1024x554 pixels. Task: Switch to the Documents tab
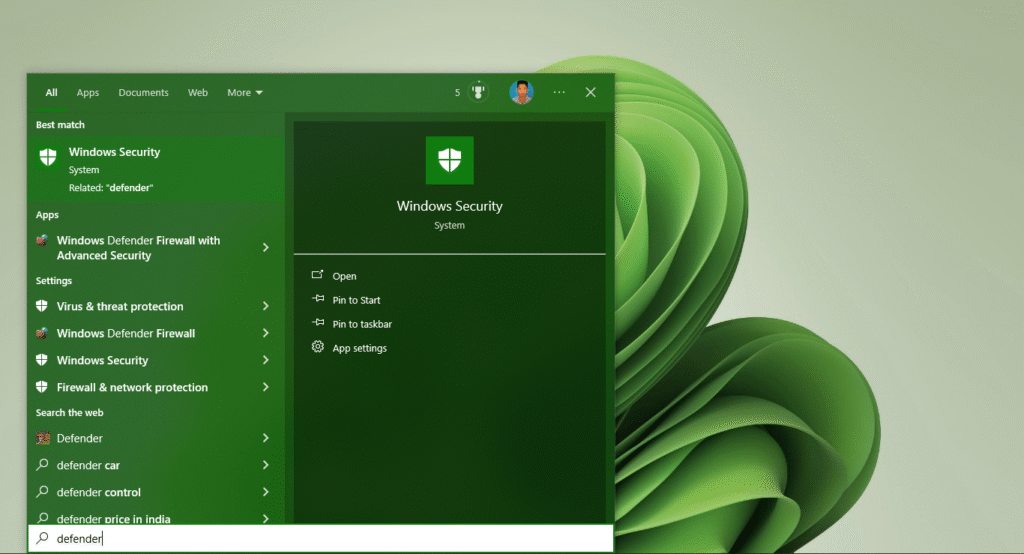point(143,93)
